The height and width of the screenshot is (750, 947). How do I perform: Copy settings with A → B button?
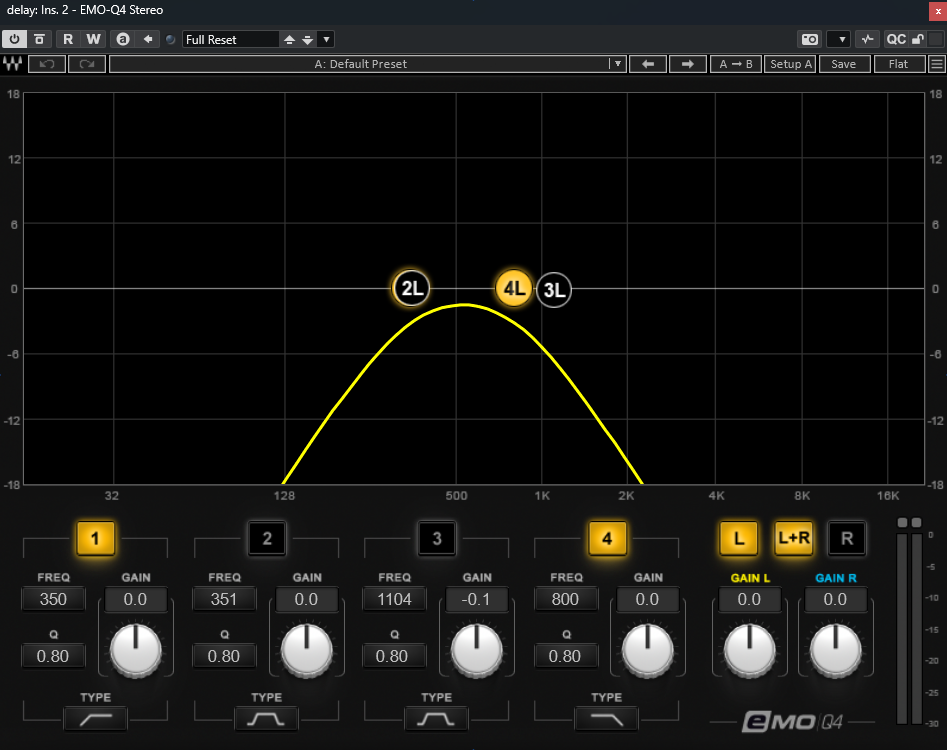pos(736,64)
